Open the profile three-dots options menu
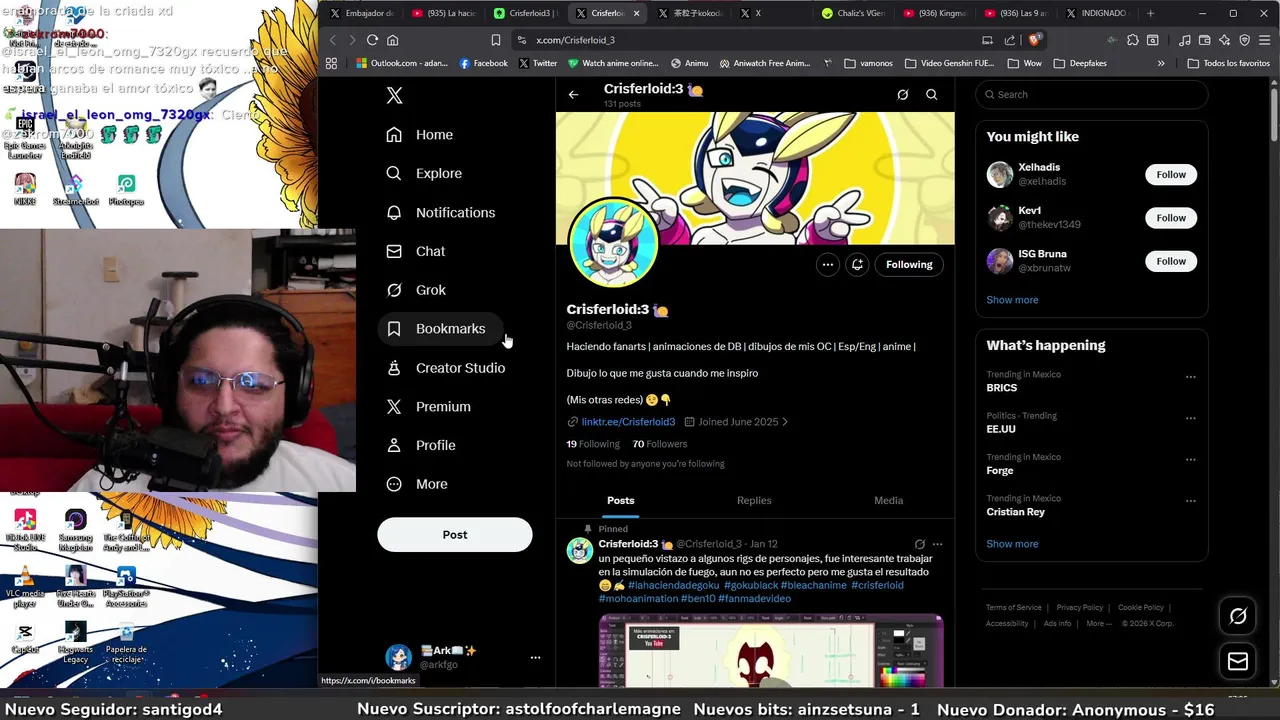The width and height of the screenshot is (1280, 720). [827, 265]
